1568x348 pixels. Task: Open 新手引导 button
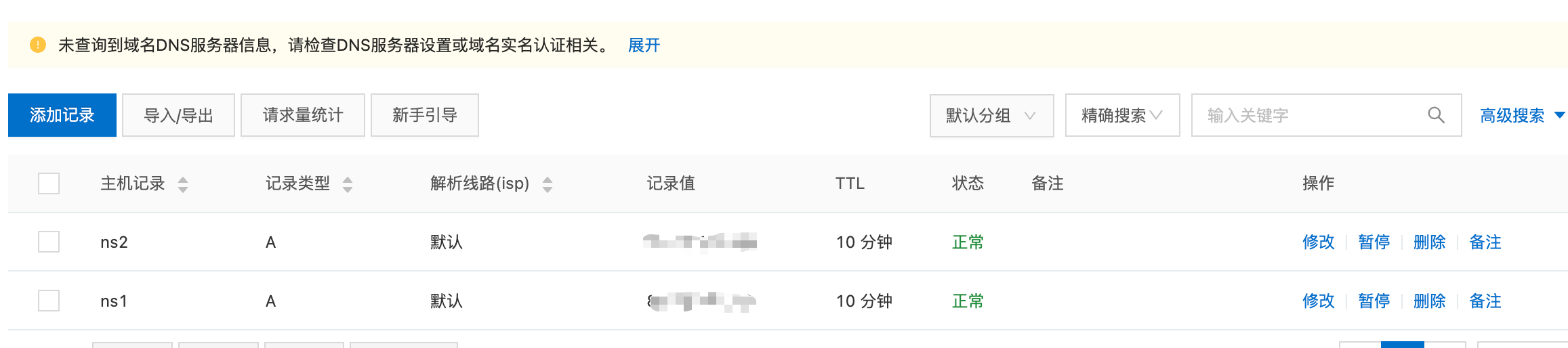click(x=425, y=115)
